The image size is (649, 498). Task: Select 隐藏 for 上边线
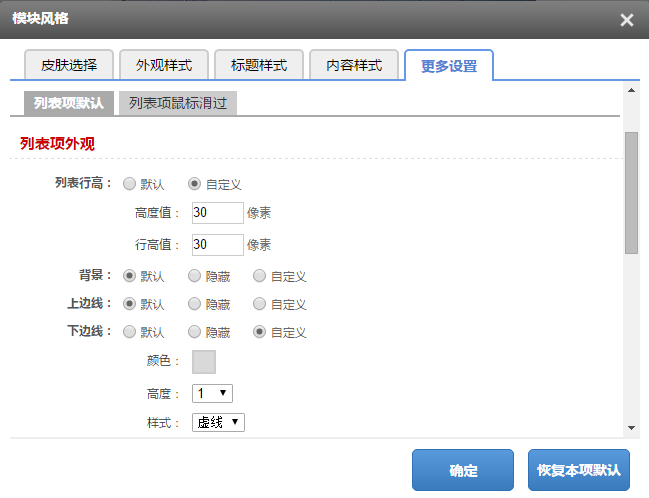195,304
